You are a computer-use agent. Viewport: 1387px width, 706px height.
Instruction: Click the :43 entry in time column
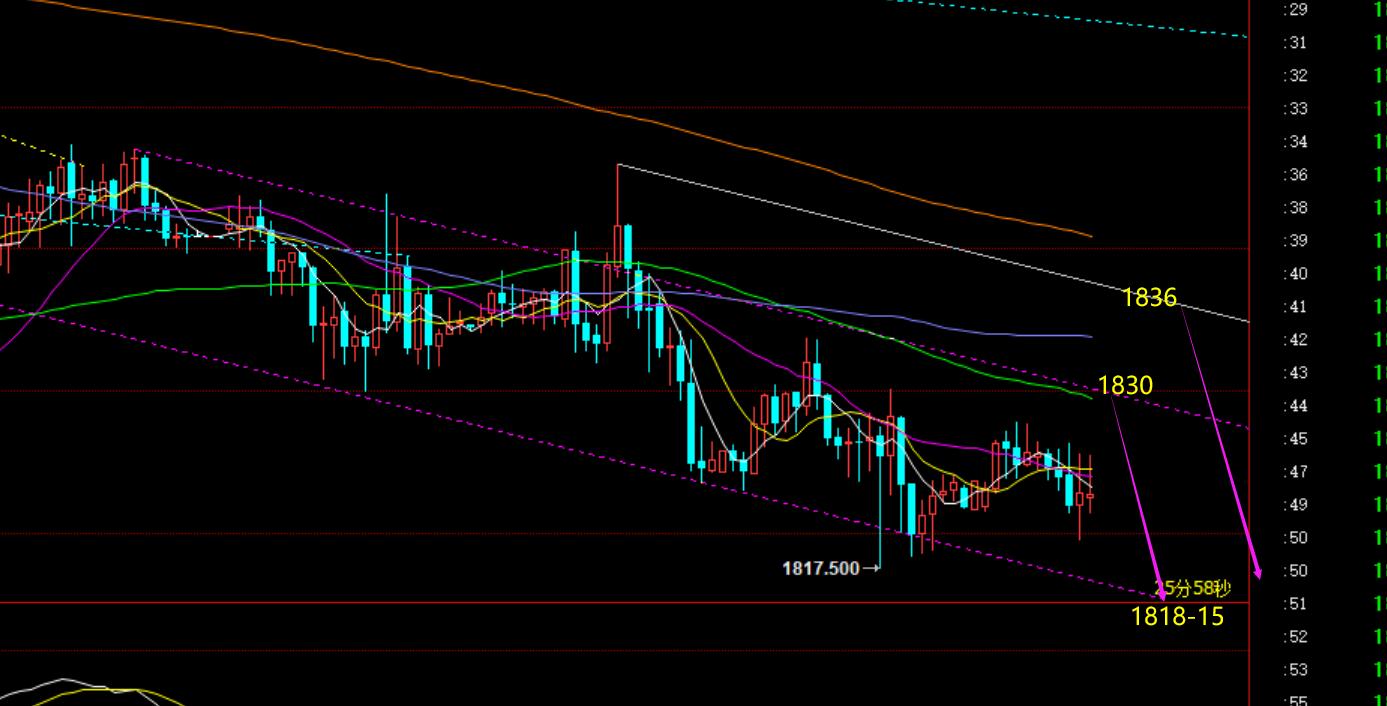pyautogui.click(x=1295, y=373)
